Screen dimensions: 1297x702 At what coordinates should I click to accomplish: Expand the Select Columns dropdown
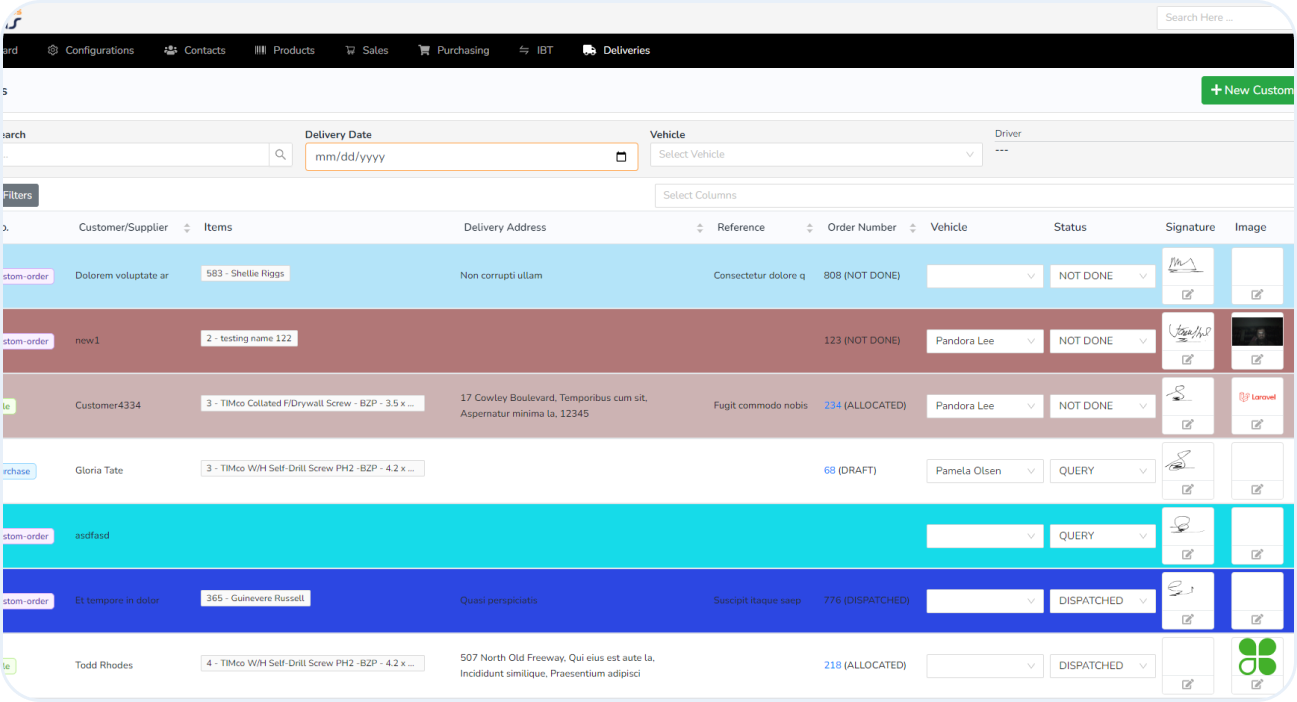click(975, 196)
